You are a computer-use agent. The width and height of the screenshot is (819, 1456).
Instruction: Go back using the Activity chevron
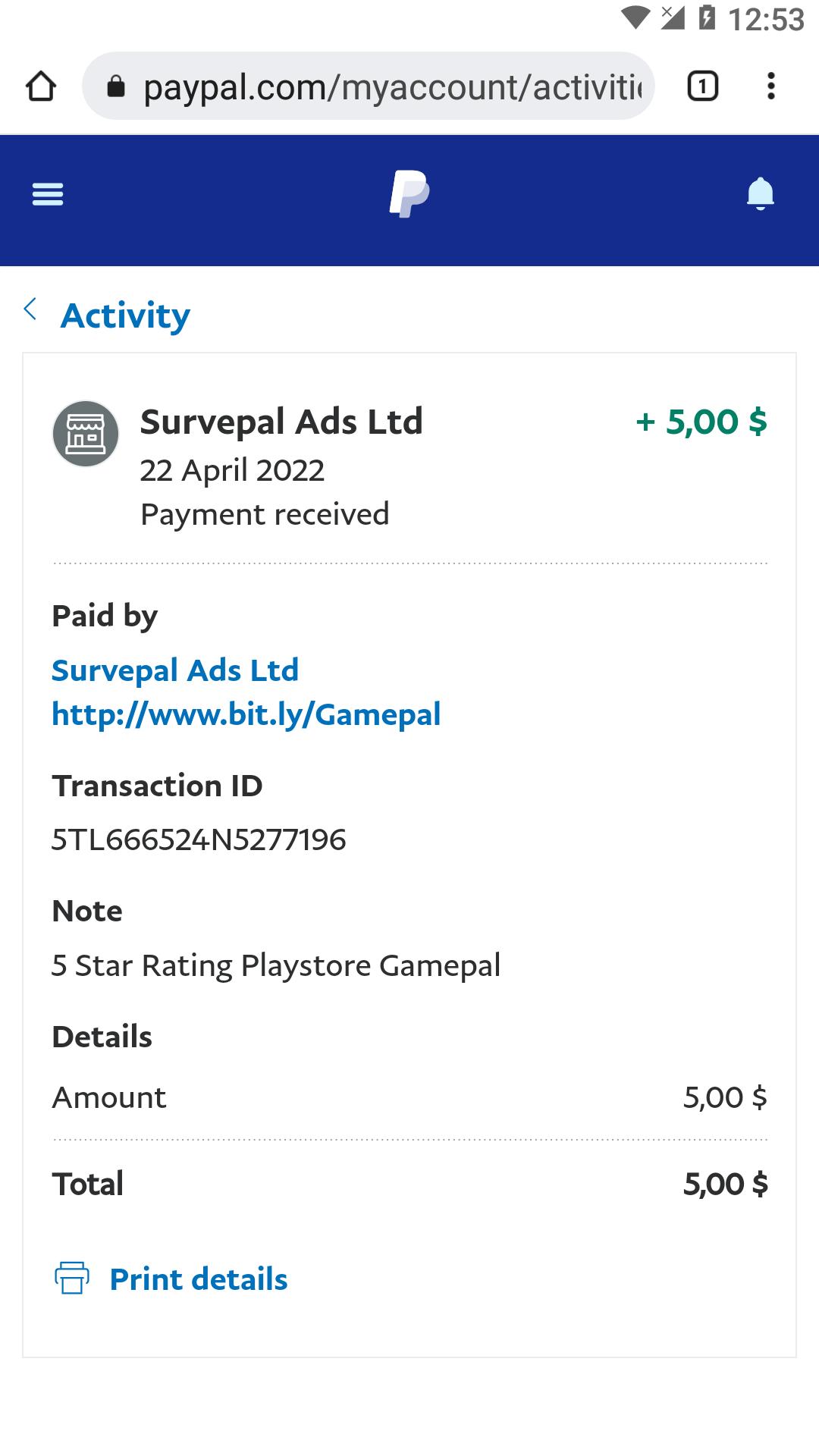[30, 309]
